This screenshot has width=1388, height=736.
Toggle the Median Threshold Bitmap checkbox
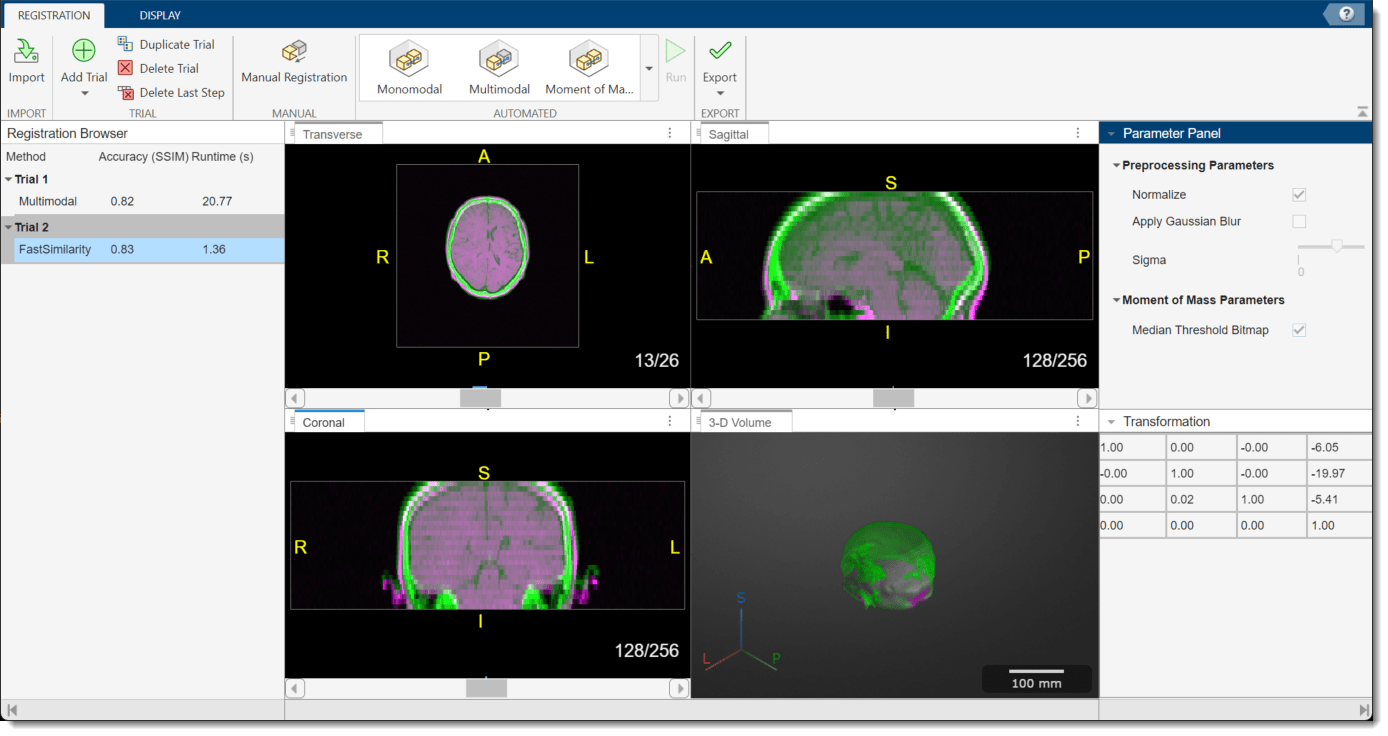coord(1299,330)
